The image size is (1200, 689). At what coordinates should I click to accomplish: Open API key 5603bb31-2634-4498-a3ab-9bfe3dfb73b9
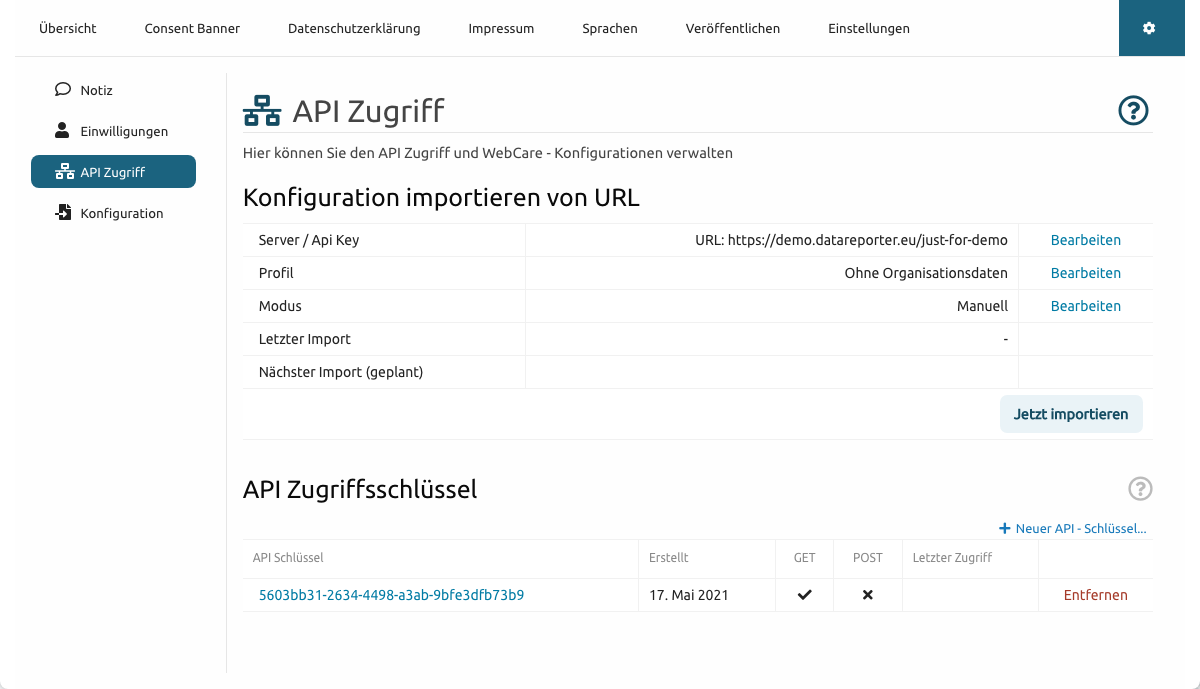391,595
